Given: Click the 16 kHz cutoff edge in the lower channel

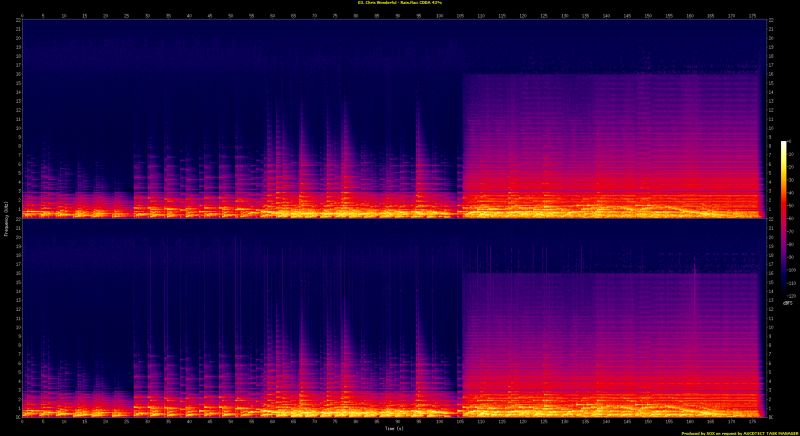Looking at the screenshot, I should (610, 273).
